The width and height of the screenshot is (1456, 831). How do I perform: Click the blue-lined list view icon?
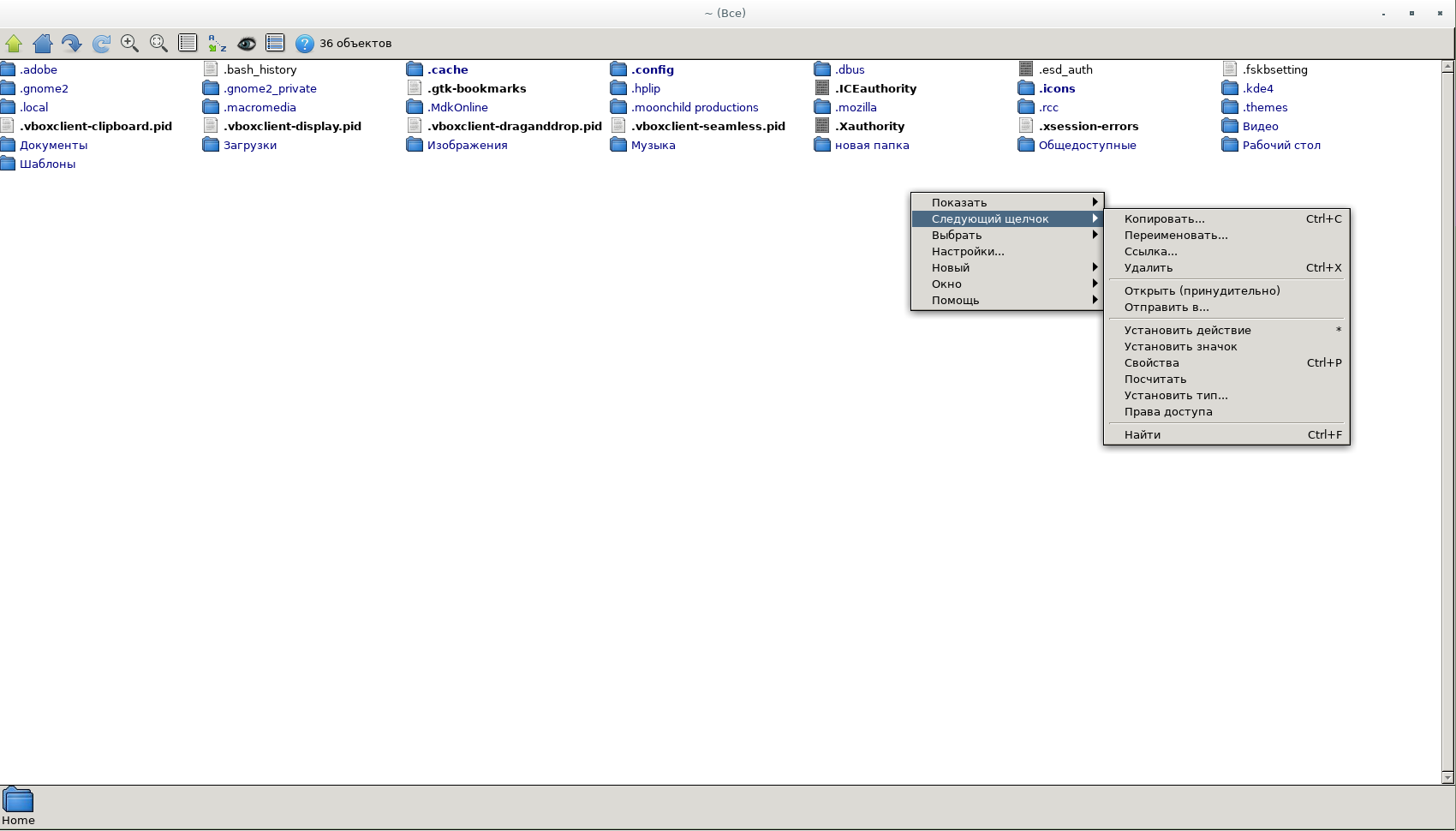275,43
